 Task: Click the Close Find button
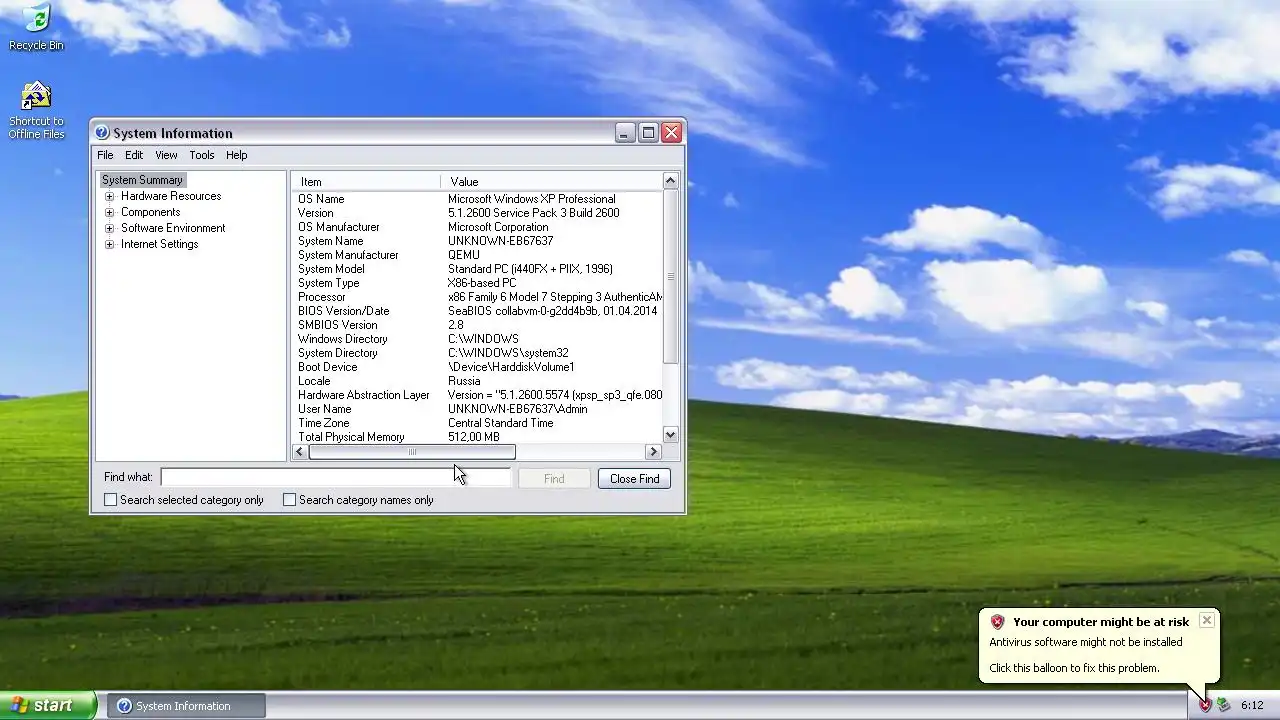pyautogui.click(x=634, y=479)
